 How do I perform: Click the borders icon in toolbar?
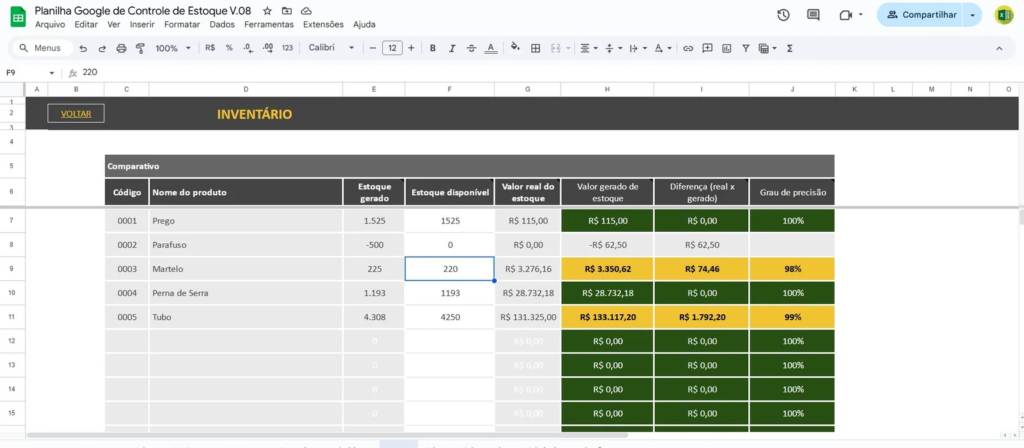535,48
